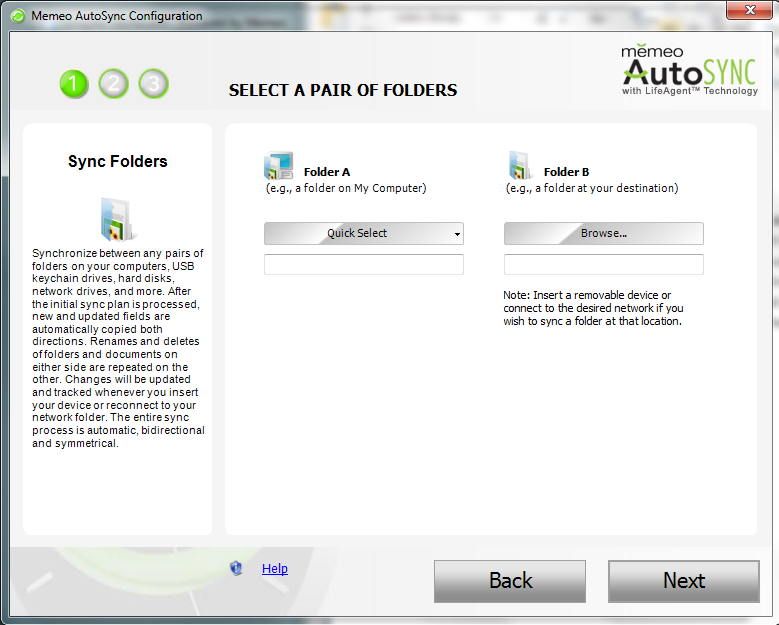Open the Quick Select dropdown

(x=364, y=234)
